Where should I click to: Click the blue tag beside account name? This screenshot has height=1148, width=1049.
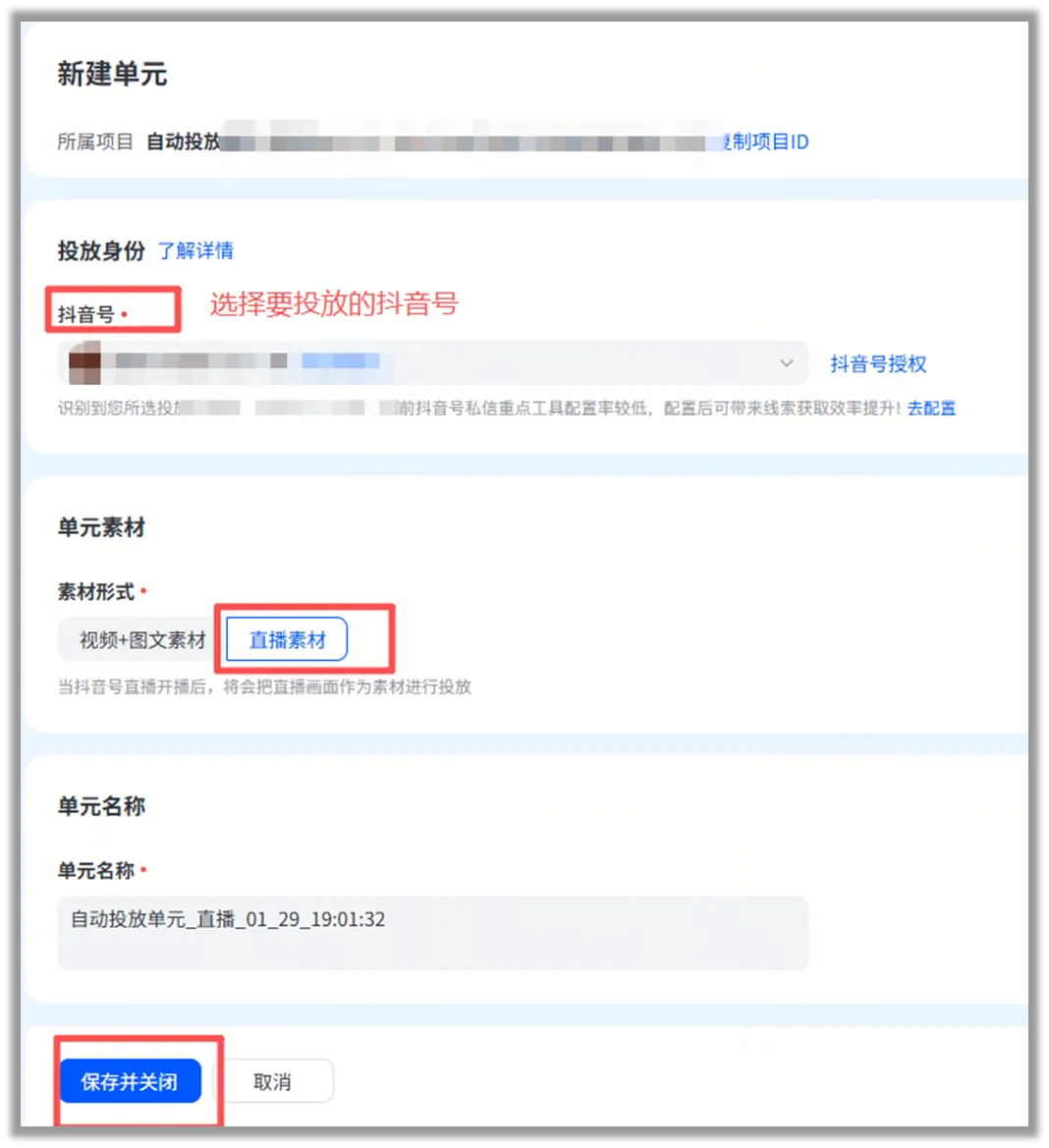[x=341, y=360]
